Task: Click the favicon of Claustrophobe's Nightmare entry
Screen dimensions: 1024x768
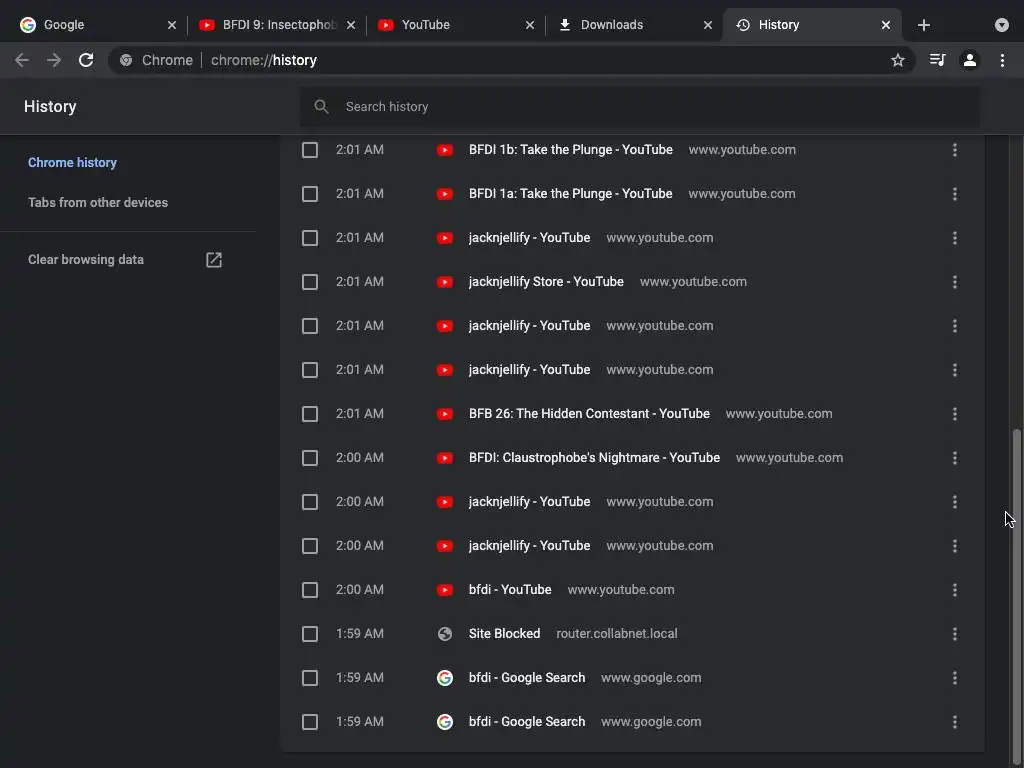Action: tap(445, 458)
